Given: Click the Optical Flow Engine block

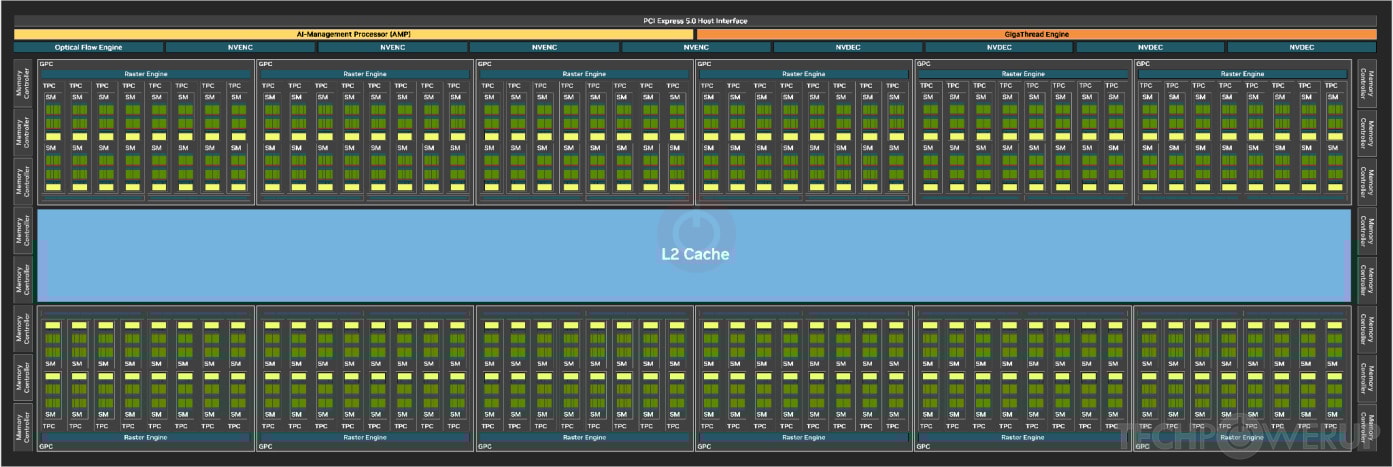Looking at the screenshot, I should [x=88, y=47].
